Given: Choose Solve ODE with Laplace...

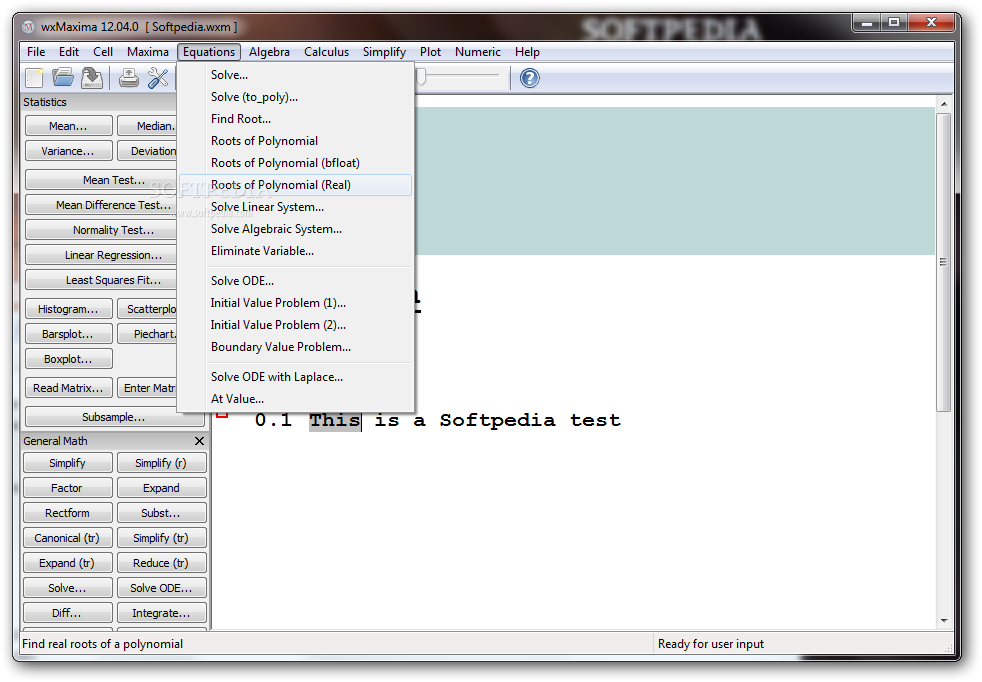Looking at the screenshot, I should (295, 376).
